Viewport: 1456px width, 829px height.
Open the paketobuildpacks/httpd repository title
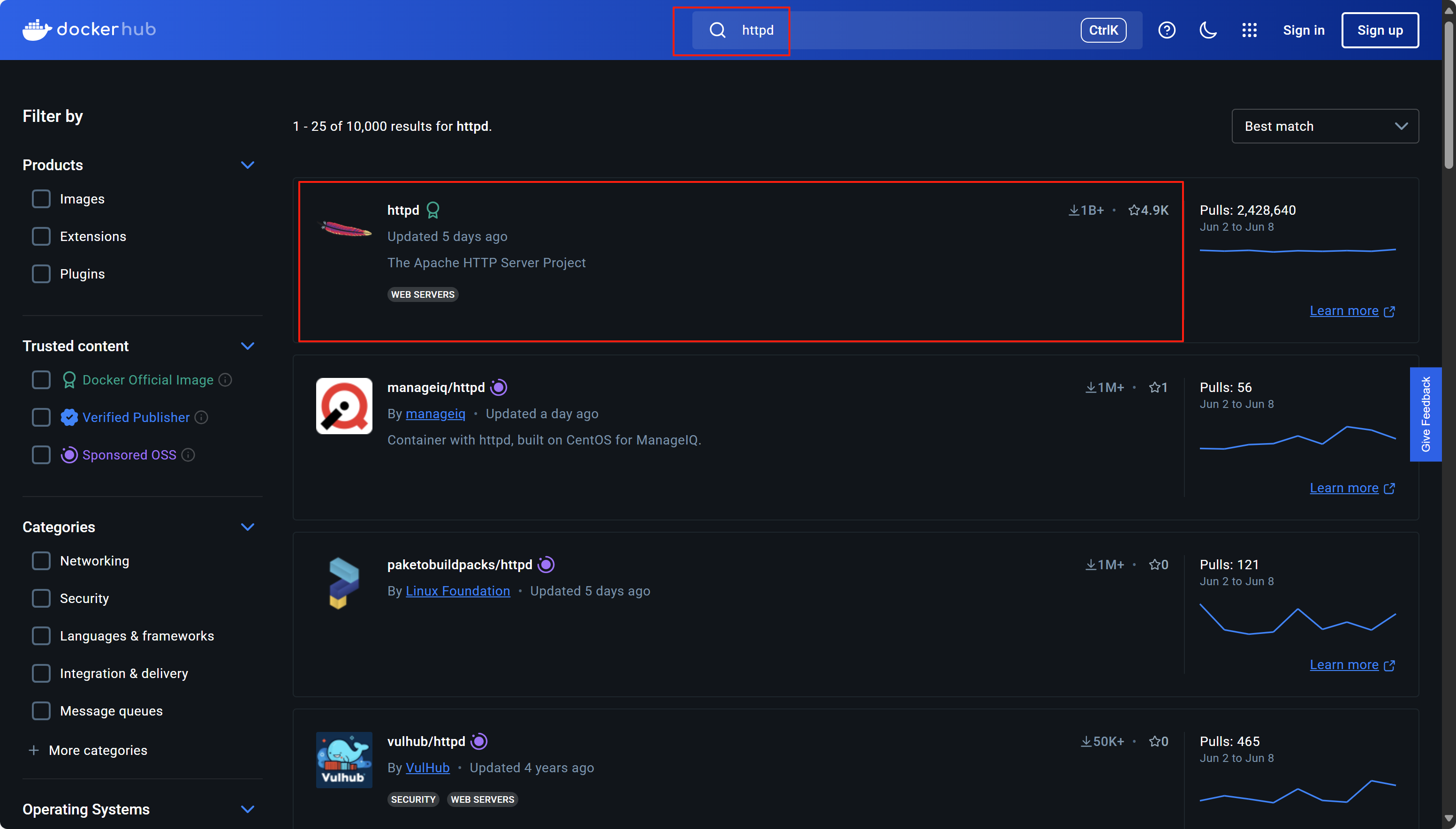tap(460, 564)
